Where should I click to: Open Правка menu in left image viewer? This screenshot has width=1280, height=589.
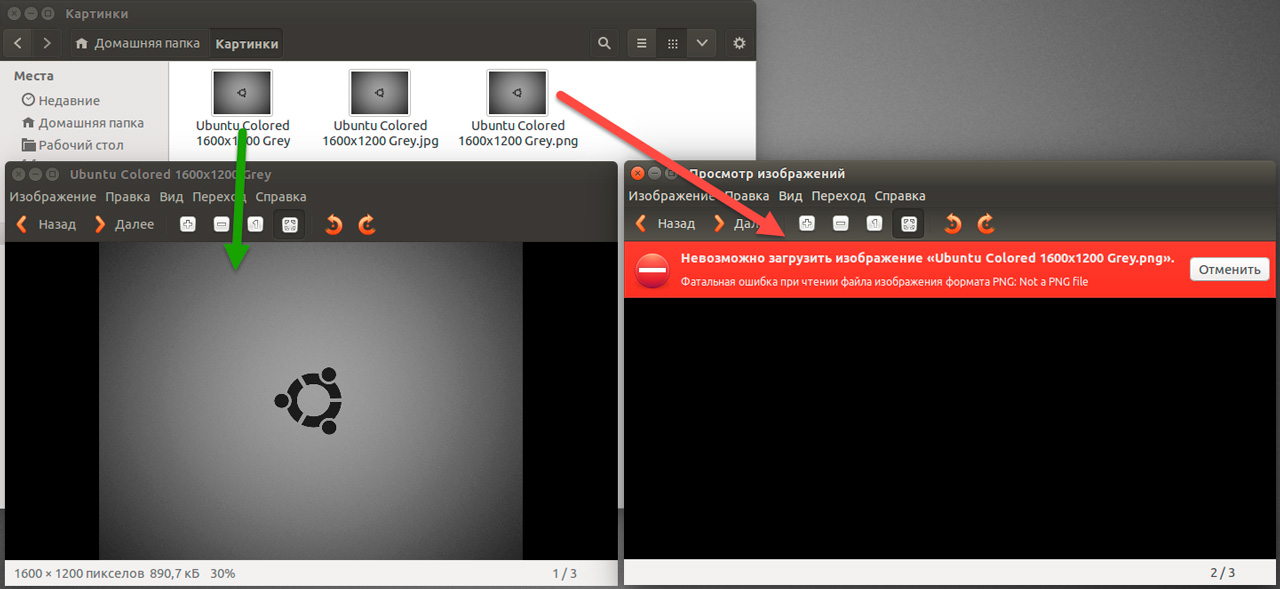[128, 197]
